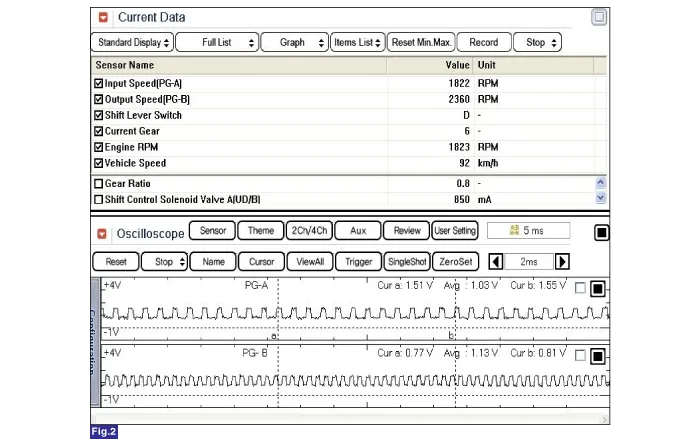
Task: Expand the Graph dropdown
Action: coord(295,42)
